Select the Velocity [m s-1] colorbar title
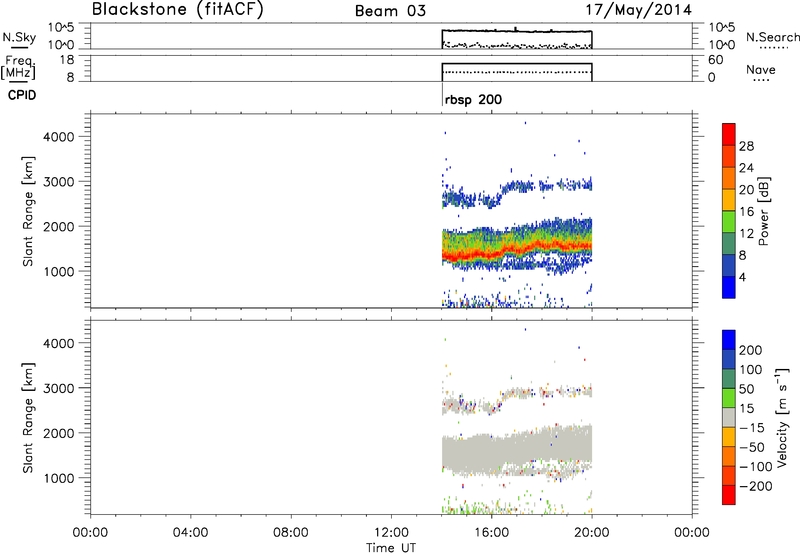800x554 pixels. [782, 418]
